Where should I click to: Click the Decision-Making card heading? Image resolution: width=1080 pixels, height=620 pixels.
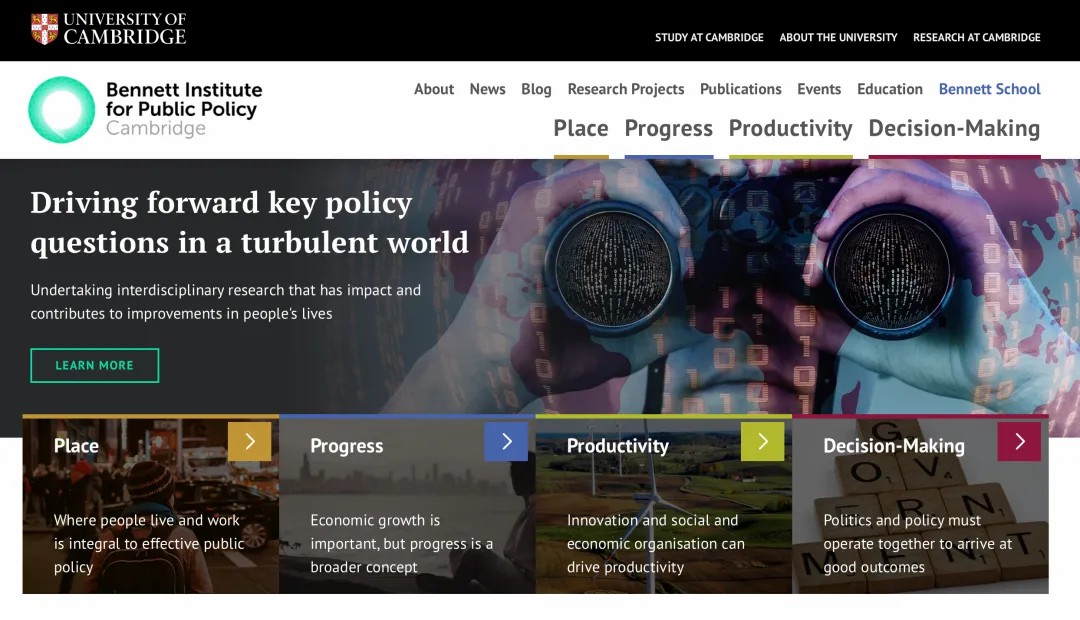(894, 446)
